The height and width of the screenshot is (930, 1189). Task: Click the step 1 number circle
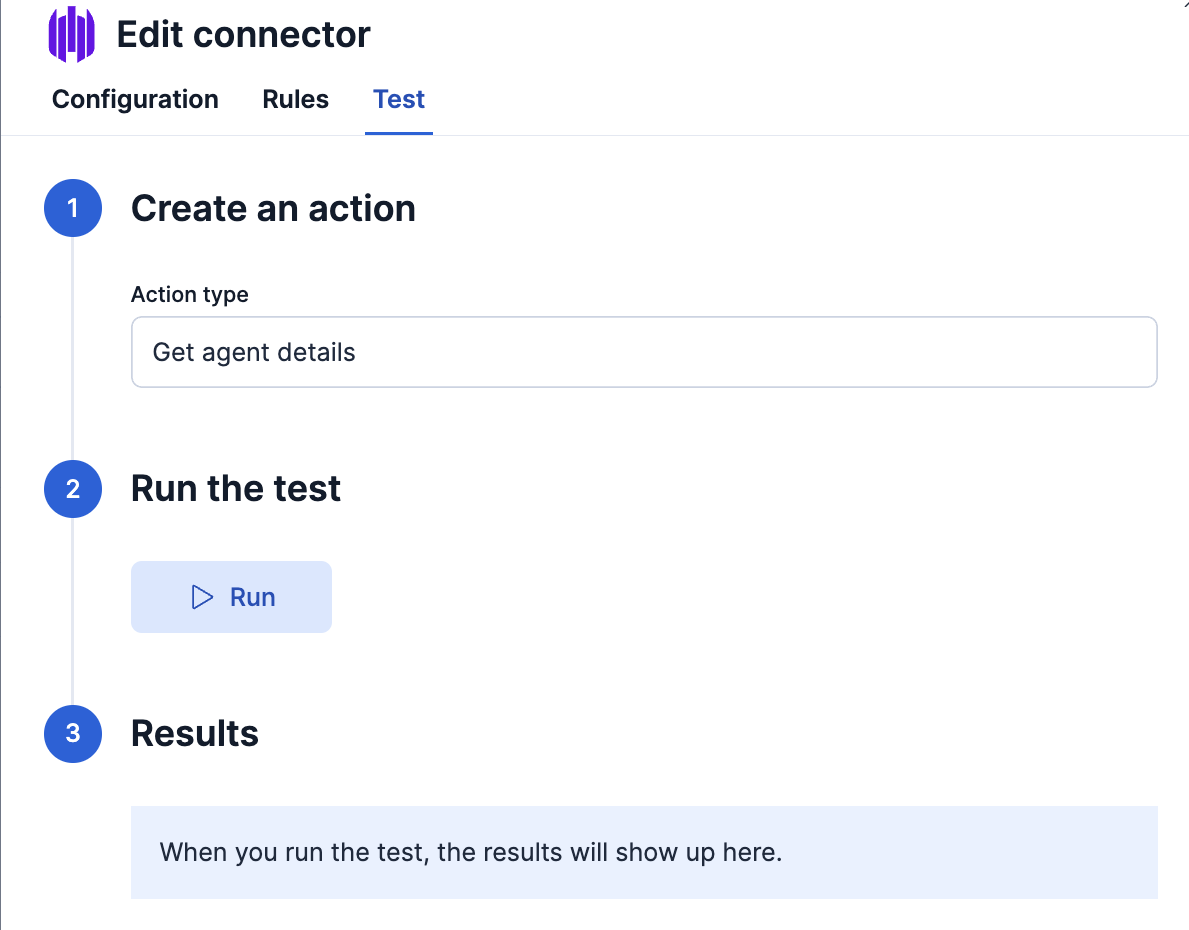pyautogui.click(x=72, y=208)
